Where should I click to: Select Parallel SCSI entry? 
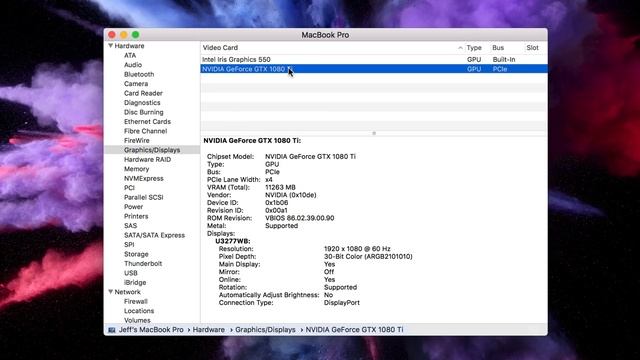(143, 197)
